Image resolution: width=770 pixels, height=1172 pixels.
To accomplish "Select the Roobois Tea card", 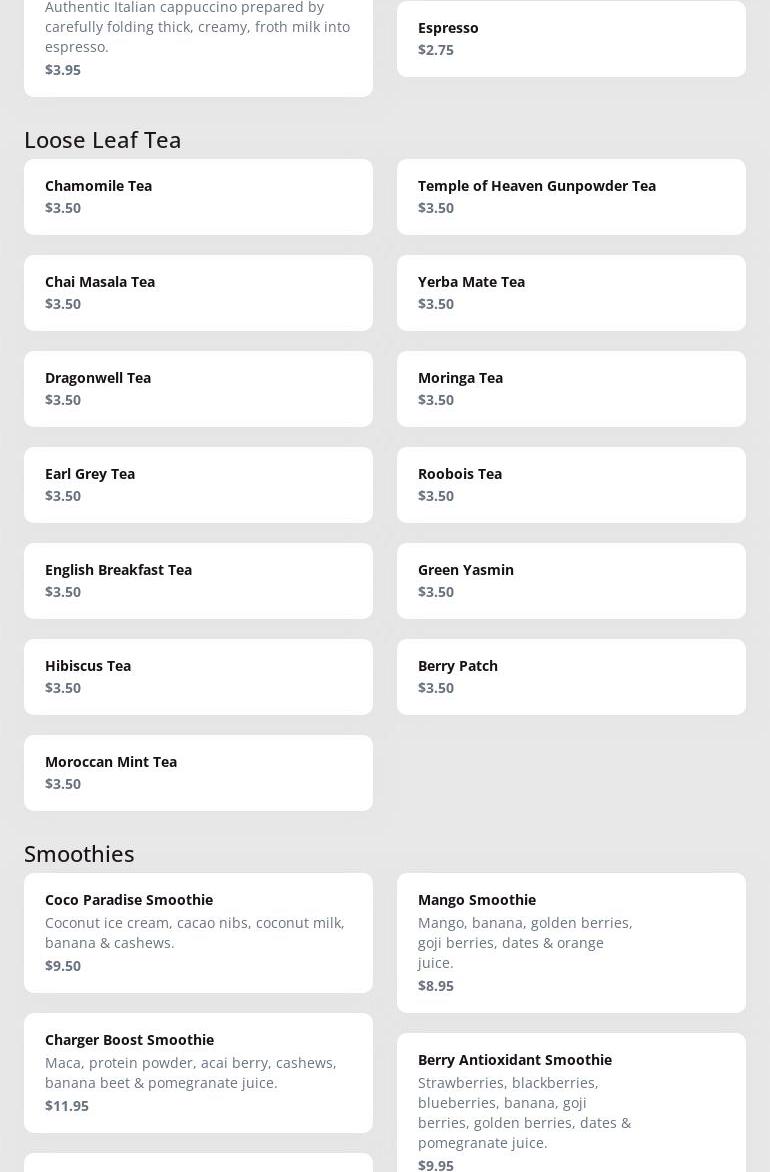I will point(571,485).
